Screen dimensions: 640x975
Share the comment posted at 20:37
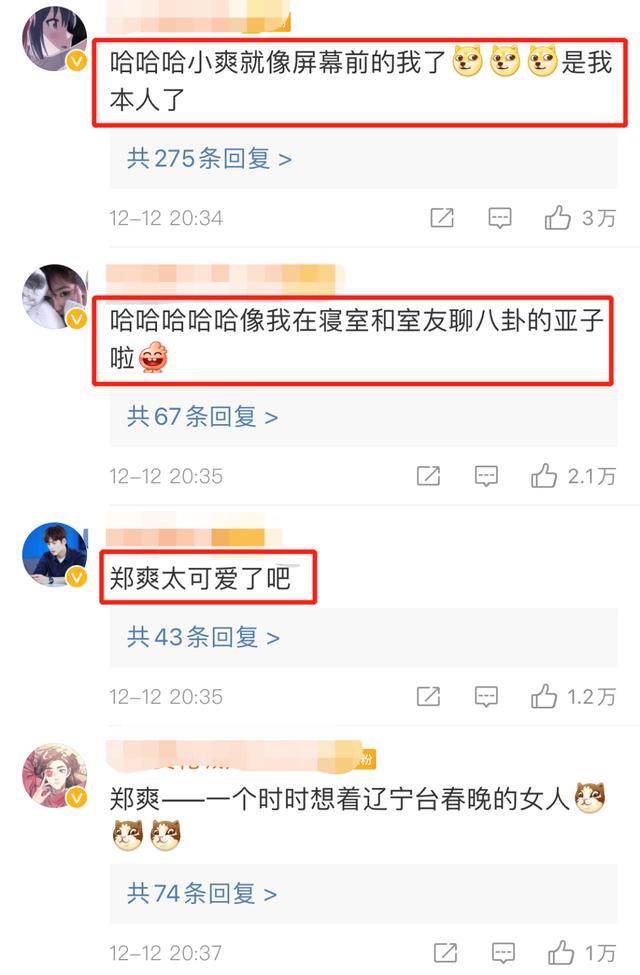445,953
